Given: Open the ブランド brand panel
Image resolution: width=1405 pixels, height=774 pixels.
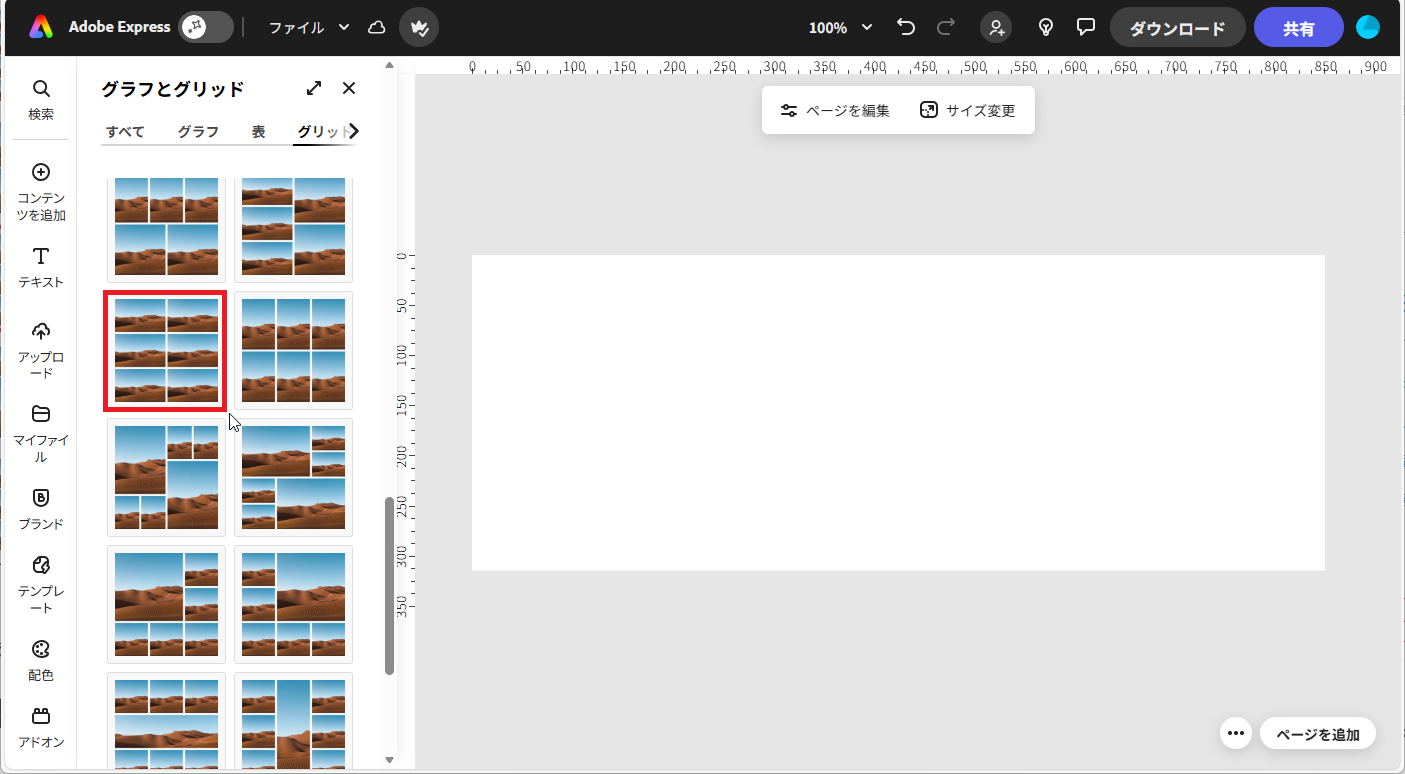Looking at the screenshot, I should pyautogui.click(x=41, y=509).
